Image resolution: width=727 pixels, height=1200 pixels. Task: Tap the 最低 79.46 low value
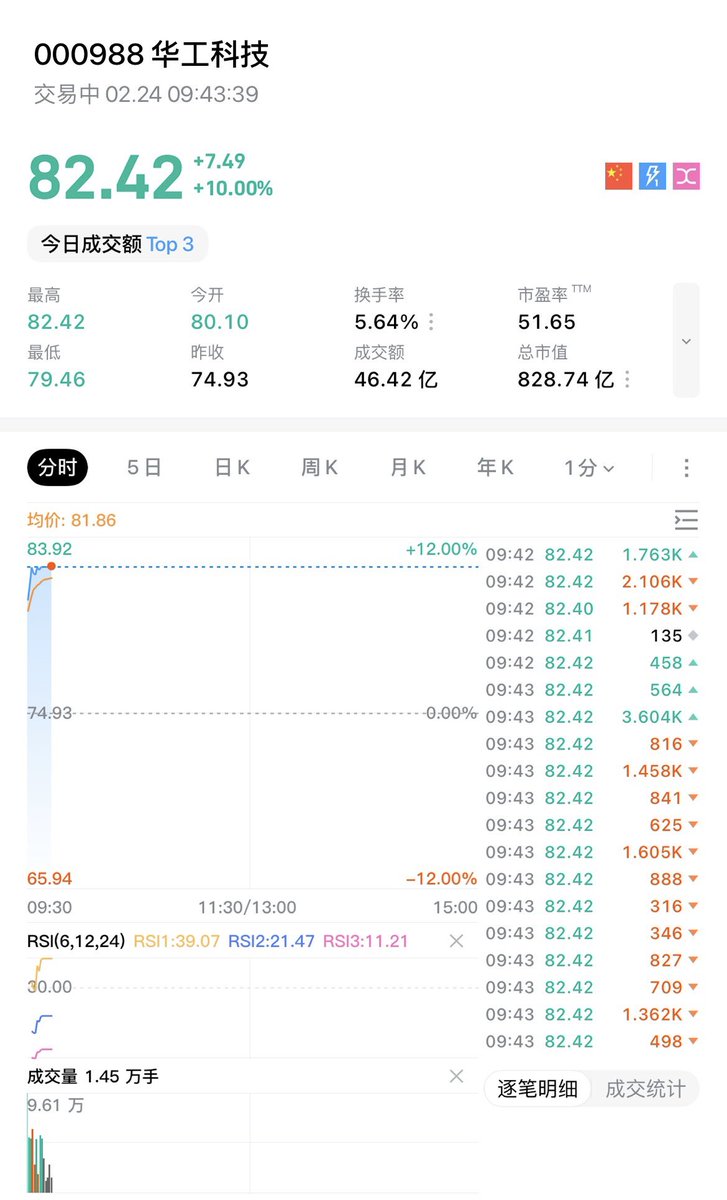pos(56,380)
